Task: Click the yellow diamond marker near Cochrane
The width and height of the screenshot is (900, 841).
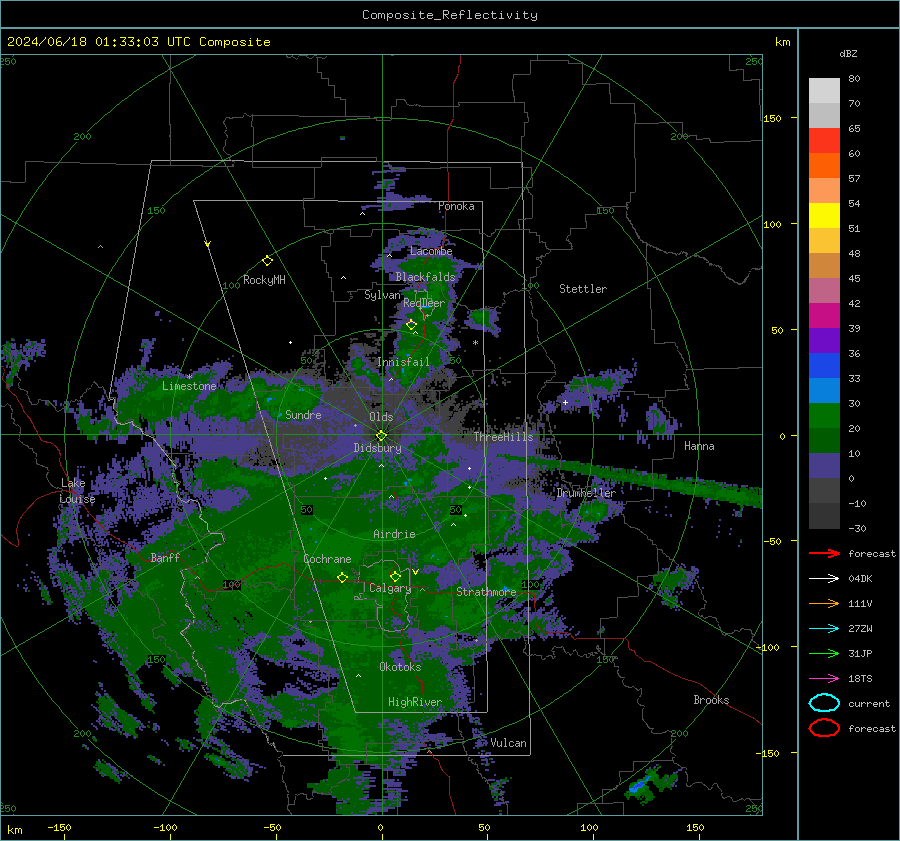Action: click(342, 577)
